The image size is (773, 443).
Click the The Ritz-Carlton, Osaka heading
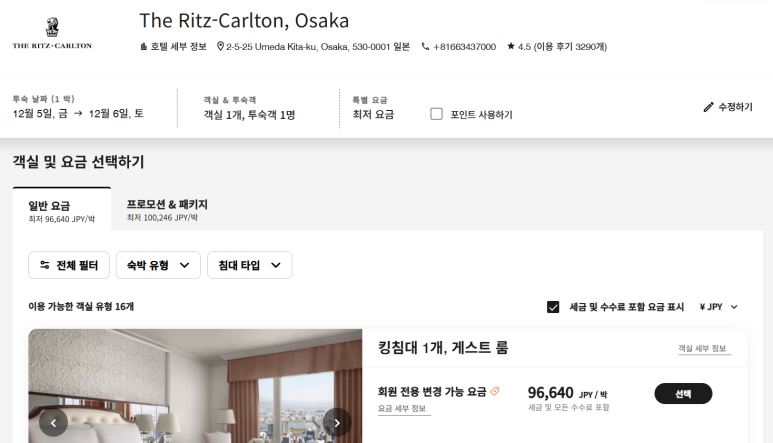[244, 21]
